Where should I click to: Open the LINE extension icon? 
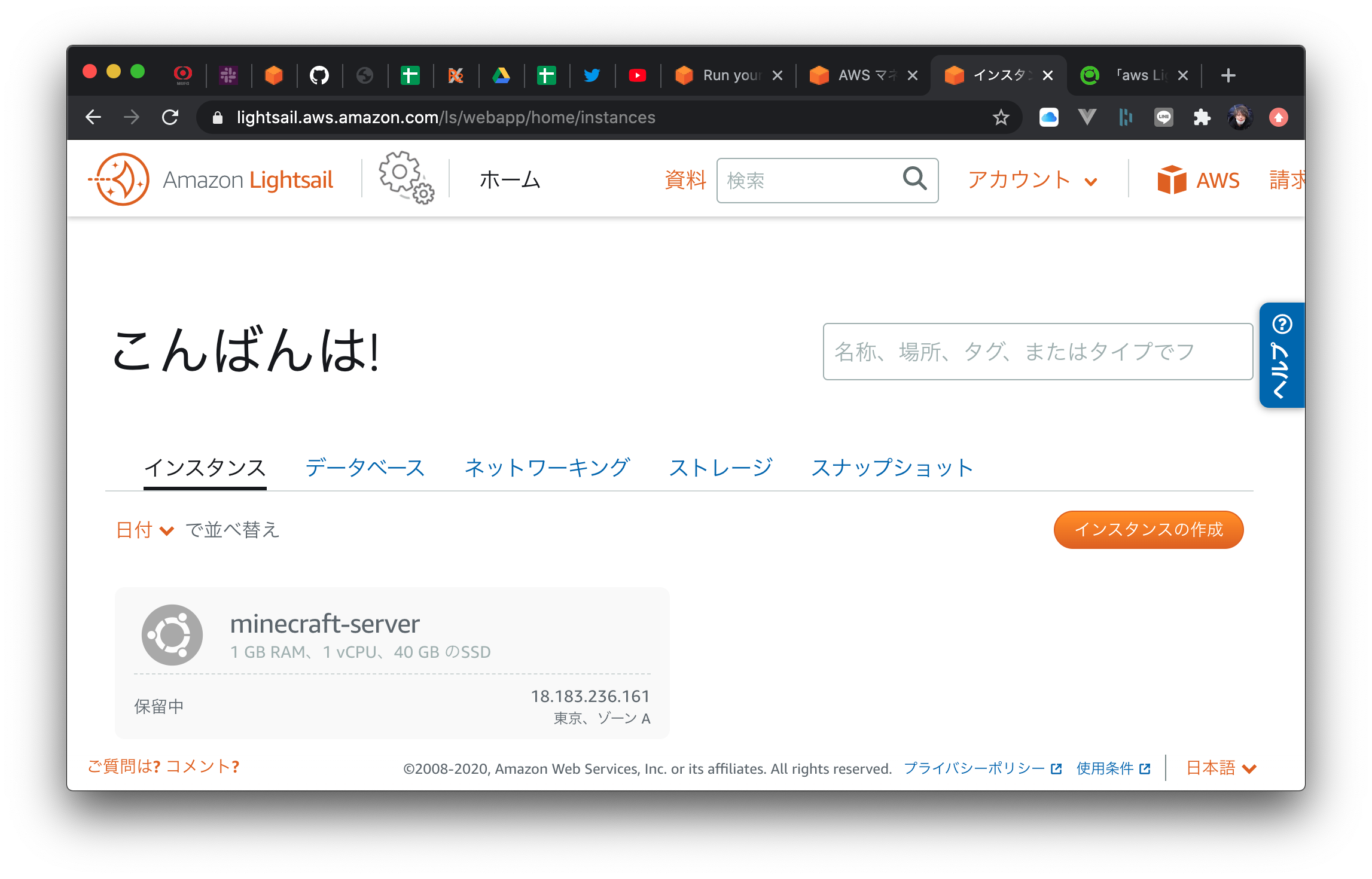(1164, 117)
